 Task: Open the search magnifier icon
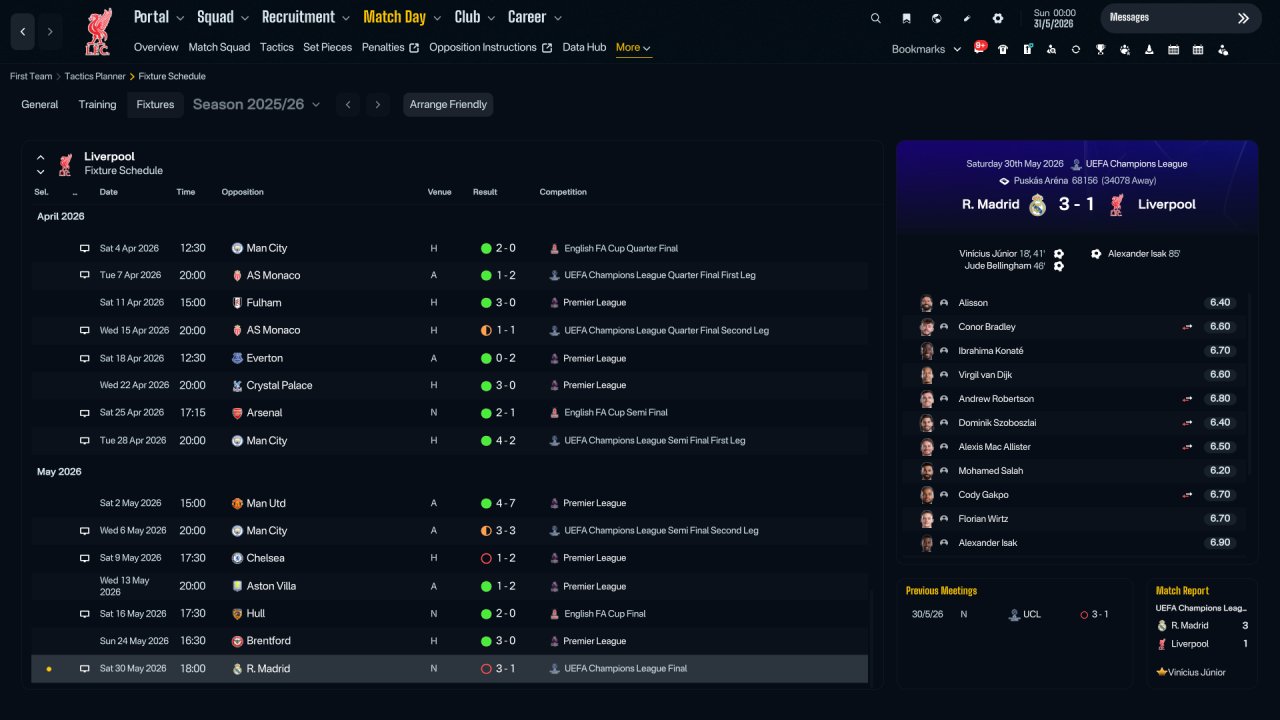[x=876, y=18]
